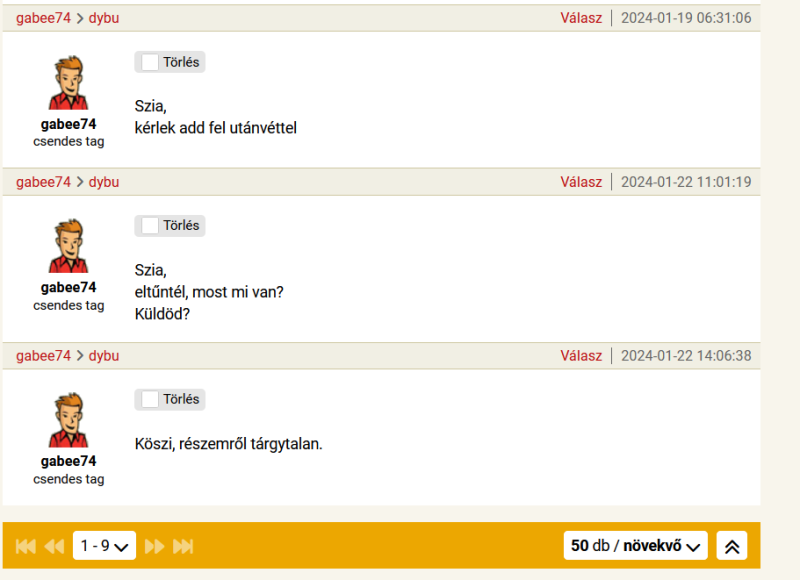This screenshot has height=580, width=800.
Task: Click scroll-to-top double chevron button
Action: 732,546
